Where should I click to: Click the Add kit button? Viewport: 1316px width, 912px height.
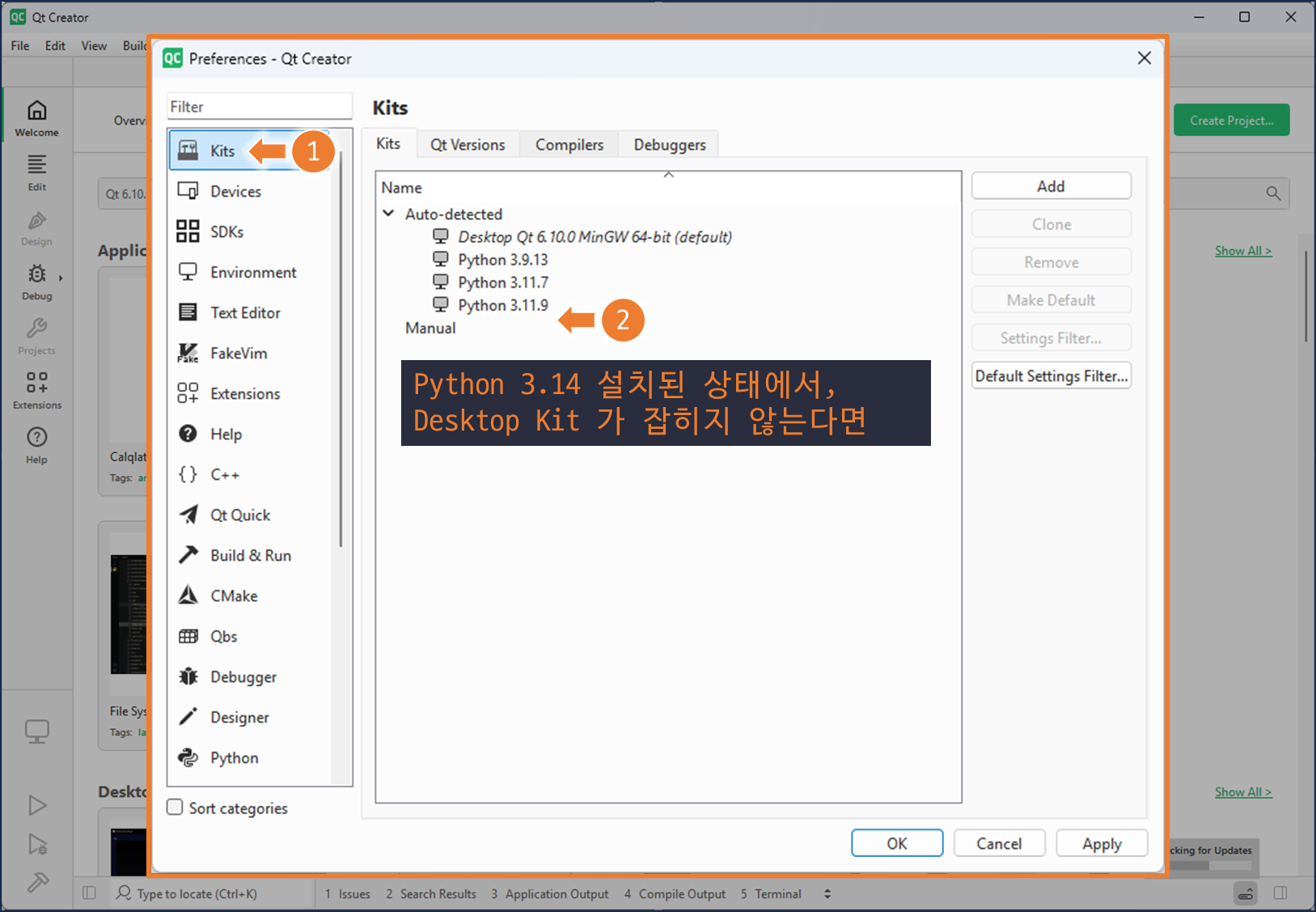(1051, 186)
